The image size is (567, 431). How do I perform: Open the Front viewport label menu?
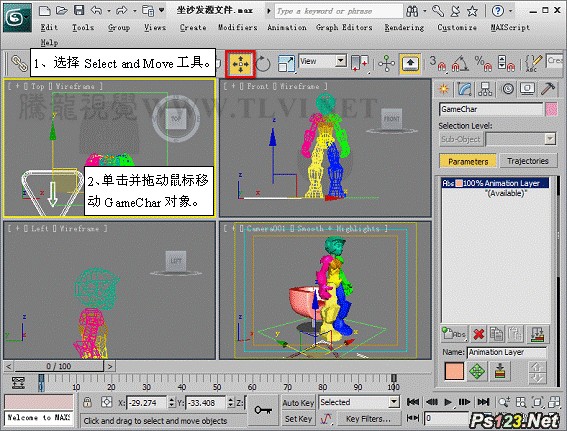258,86
